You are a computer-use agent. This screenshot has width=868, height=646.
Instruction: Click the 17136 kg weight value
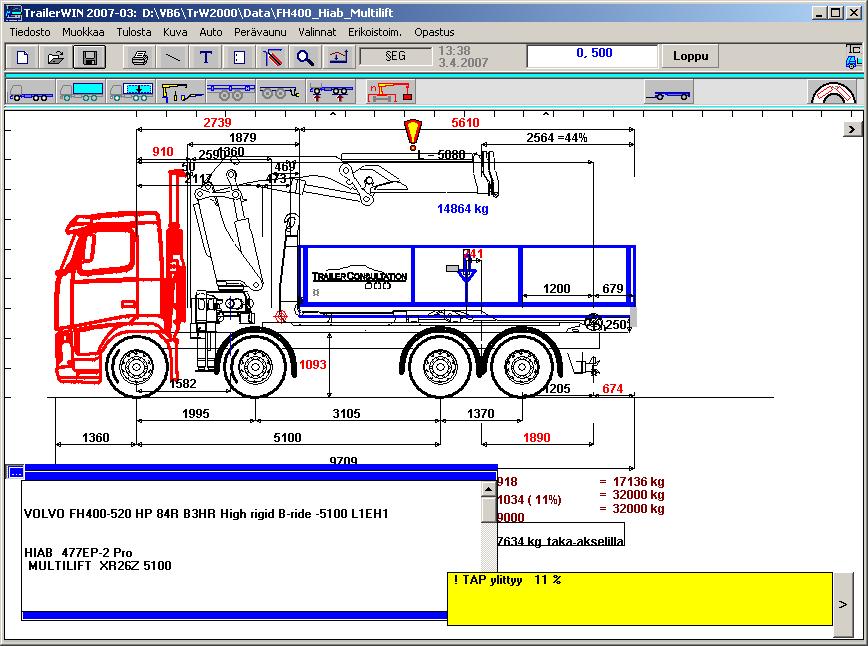tap(638, 482)
